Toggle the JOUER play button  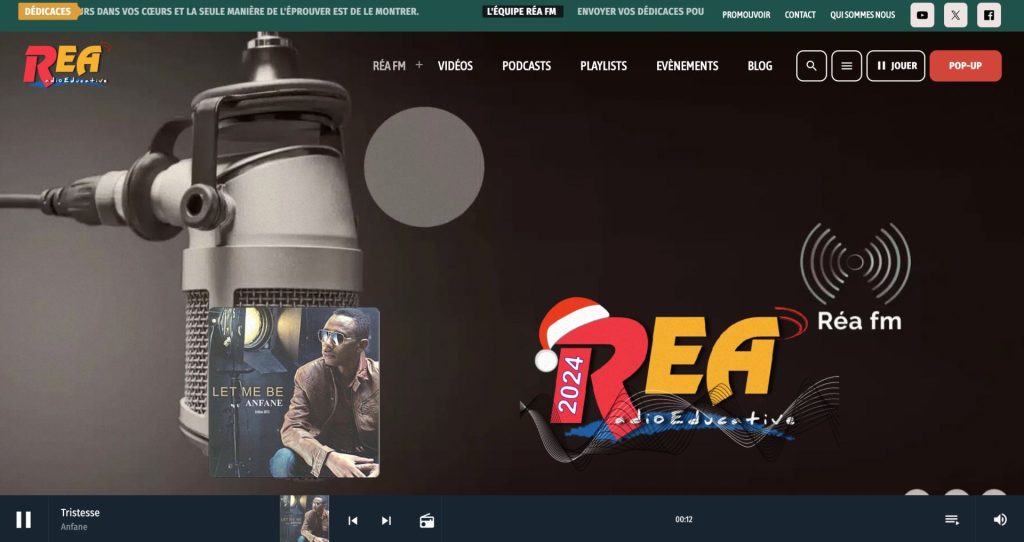[x=895, y=66]
